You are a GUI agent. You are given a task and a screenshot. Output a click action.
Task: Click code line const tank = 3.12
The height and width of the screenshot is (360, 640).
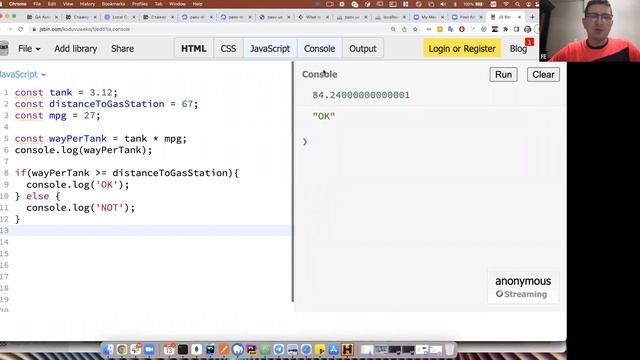(x=66, y=93)
